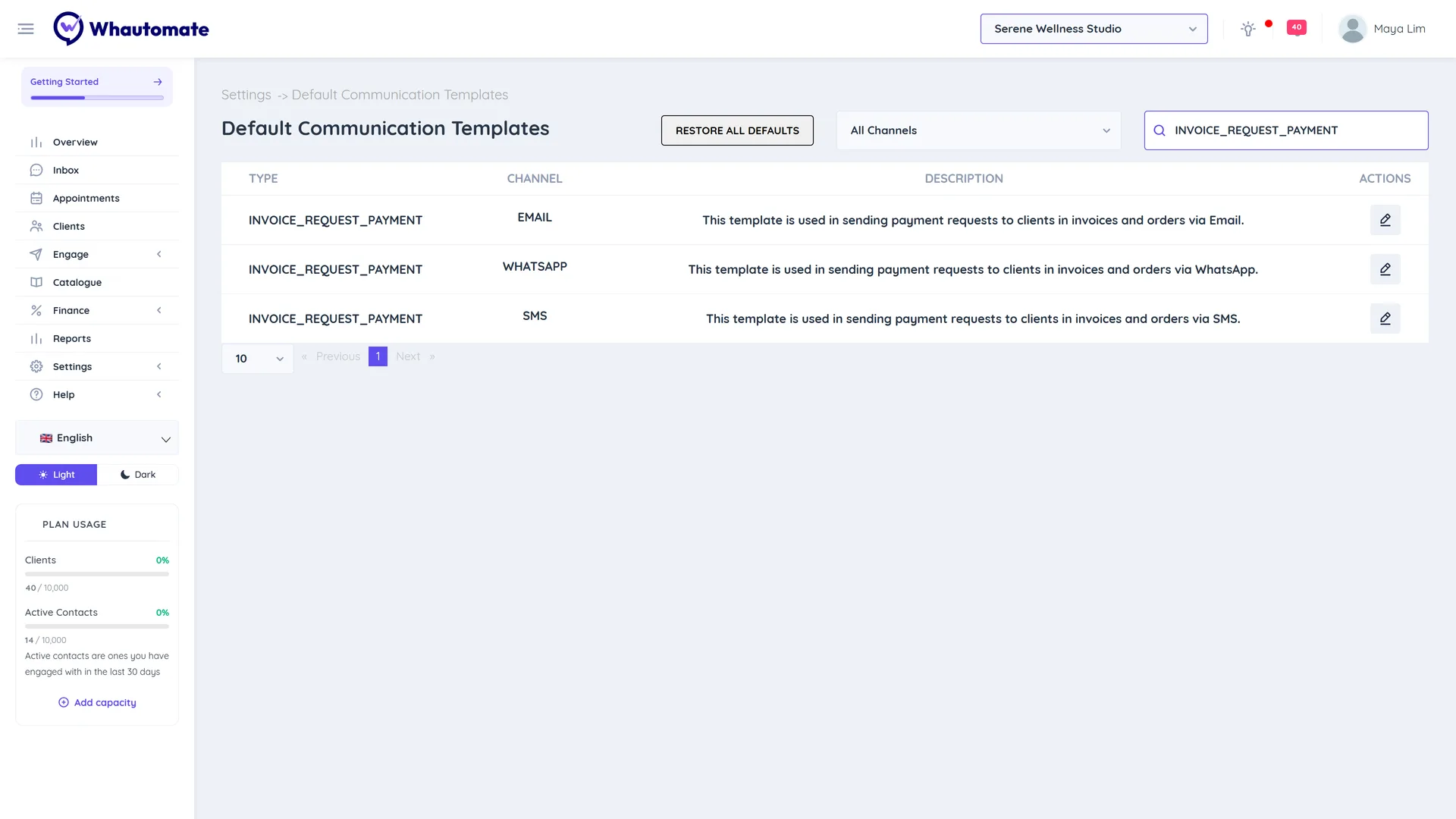Screen dimensions: 1456x819
Task: Open Reports from sidebar
Action: 97,338
